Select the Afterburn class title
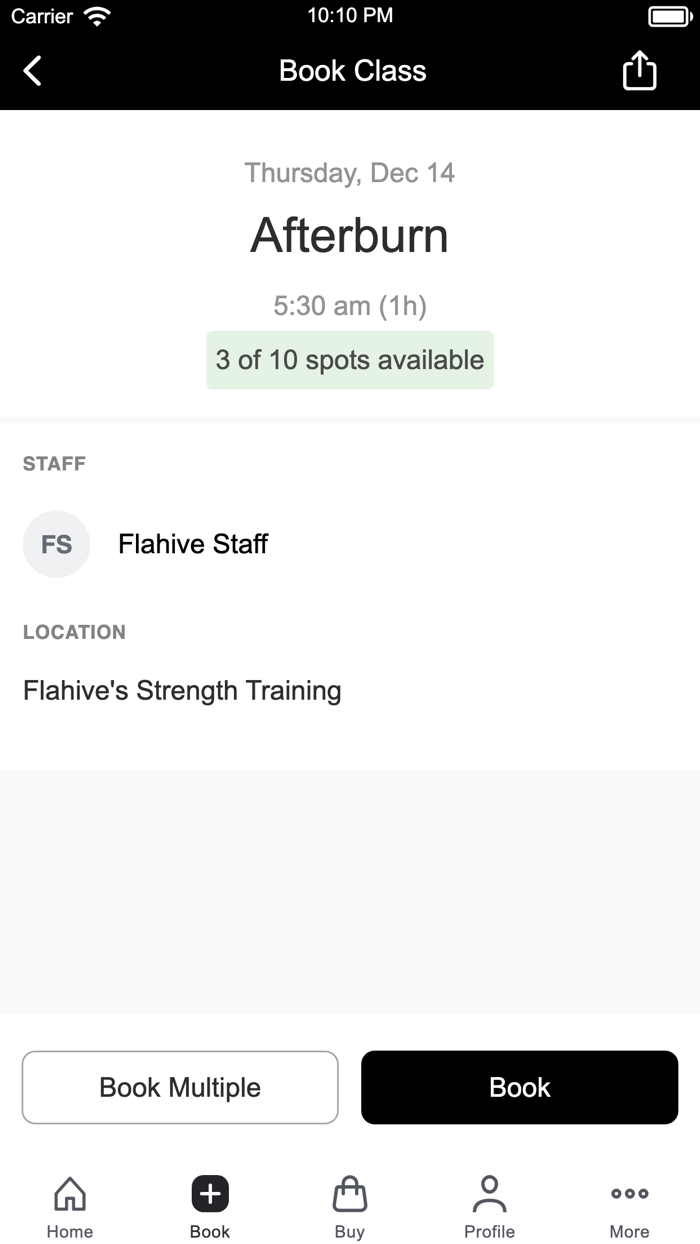Viewport: 700px width, 1244px height. click(349, 236)
